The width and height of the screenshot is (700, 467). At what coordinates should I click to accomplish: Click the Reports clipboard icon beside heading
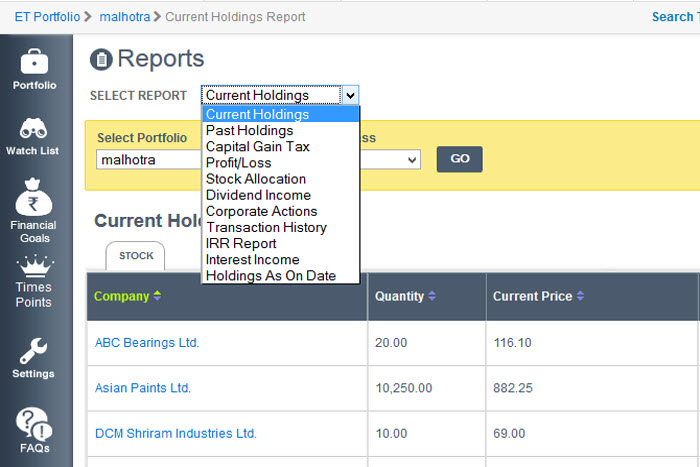101,59
